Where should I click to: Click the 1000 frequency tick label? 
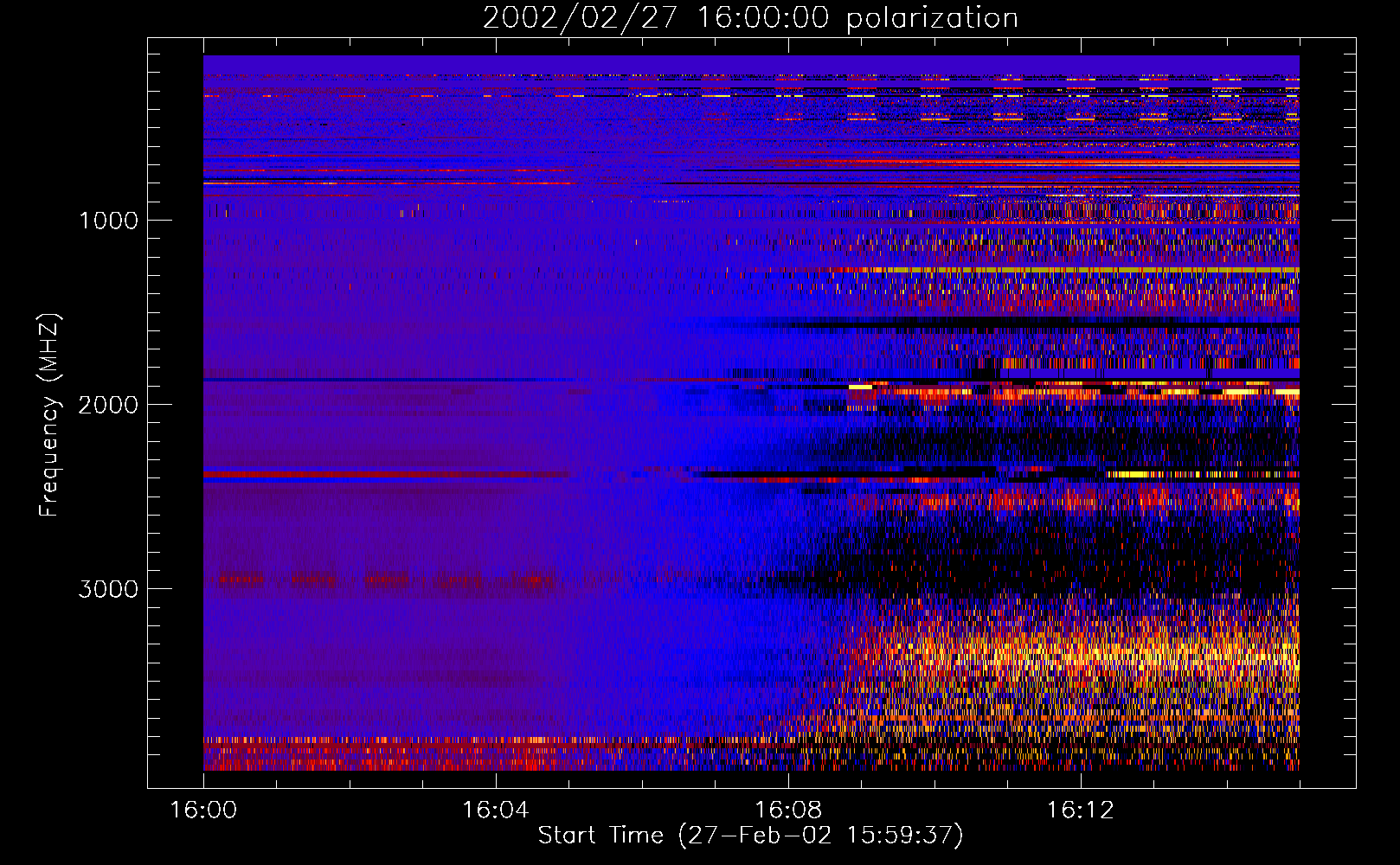coord(108,221)
